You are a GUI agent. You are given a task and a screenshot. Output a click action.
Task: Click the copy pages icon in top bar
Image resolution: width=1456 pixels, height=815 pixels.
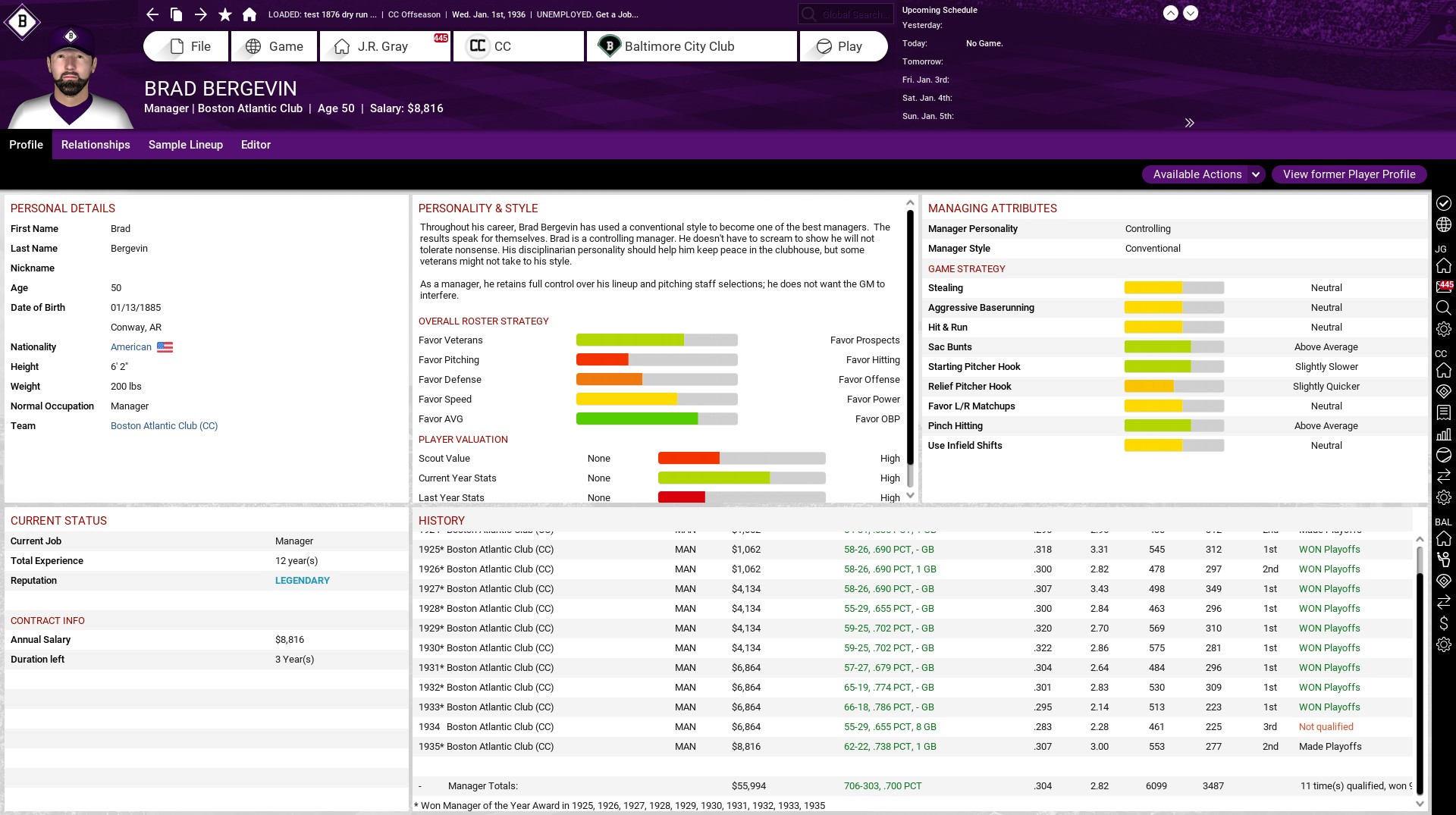click(x=176, y=14)
